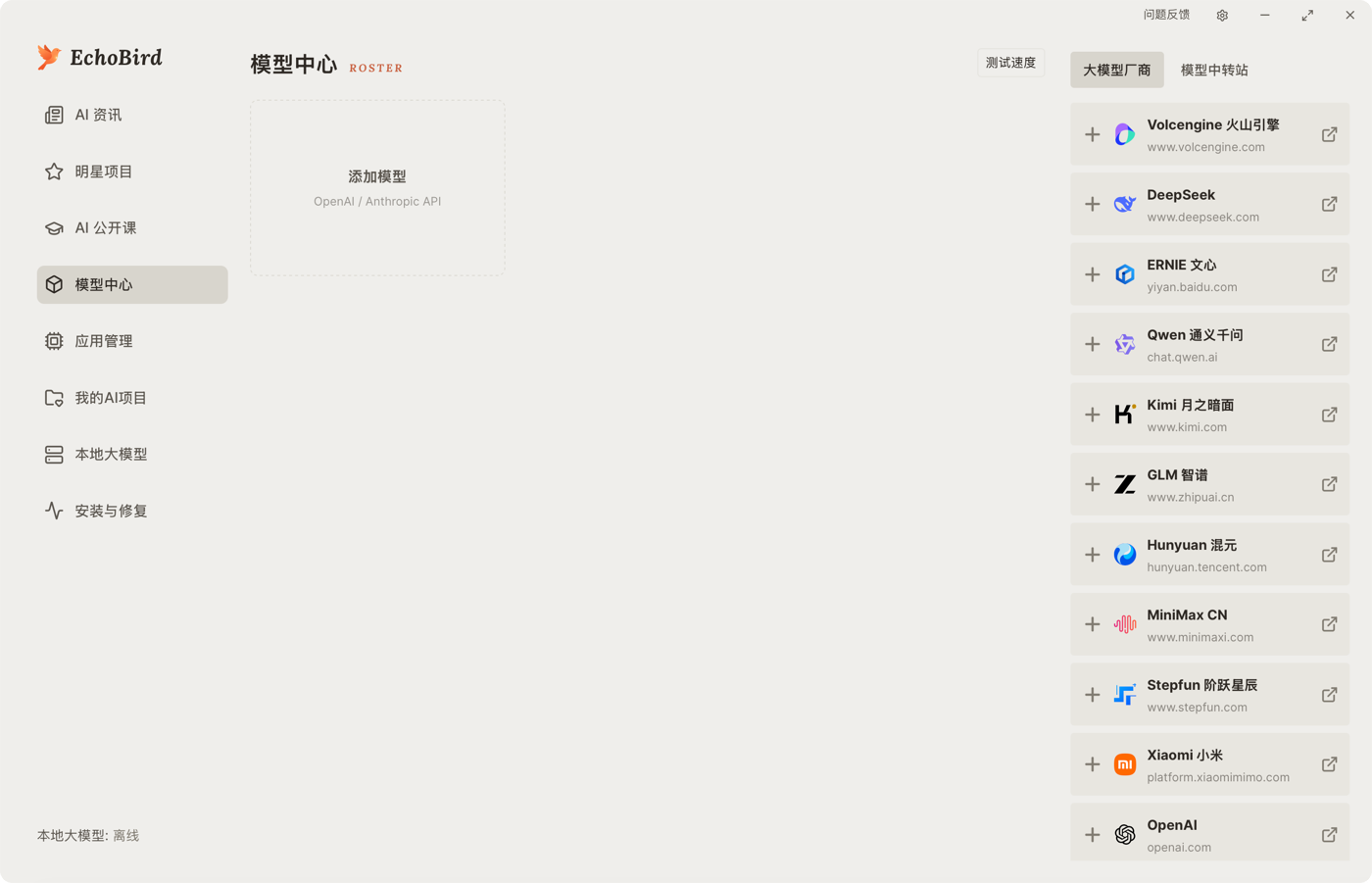
Task: Go to 本地大模型 page
Action: 132,455
